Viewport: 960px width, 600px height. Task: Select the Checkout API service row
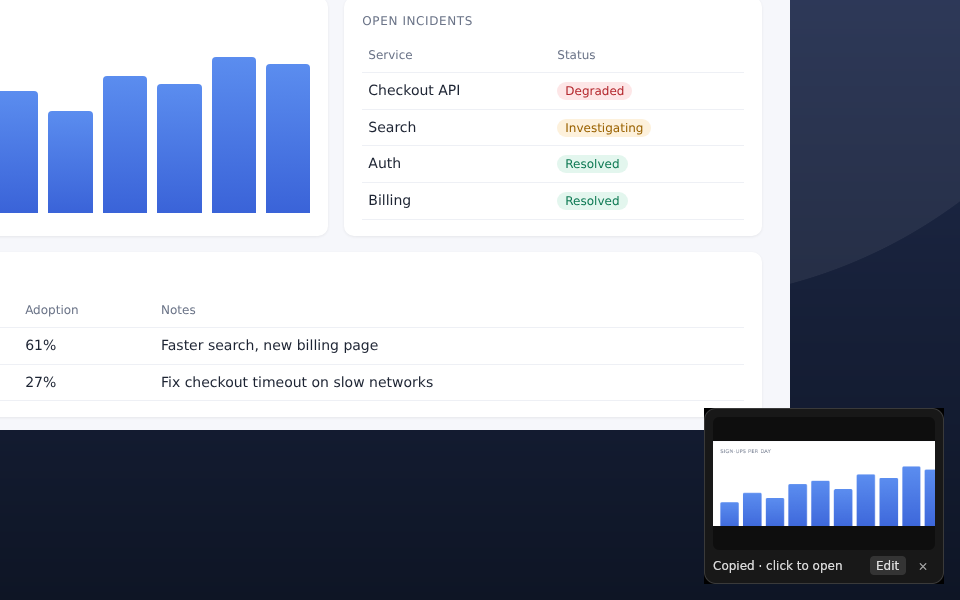click(553, 91)
